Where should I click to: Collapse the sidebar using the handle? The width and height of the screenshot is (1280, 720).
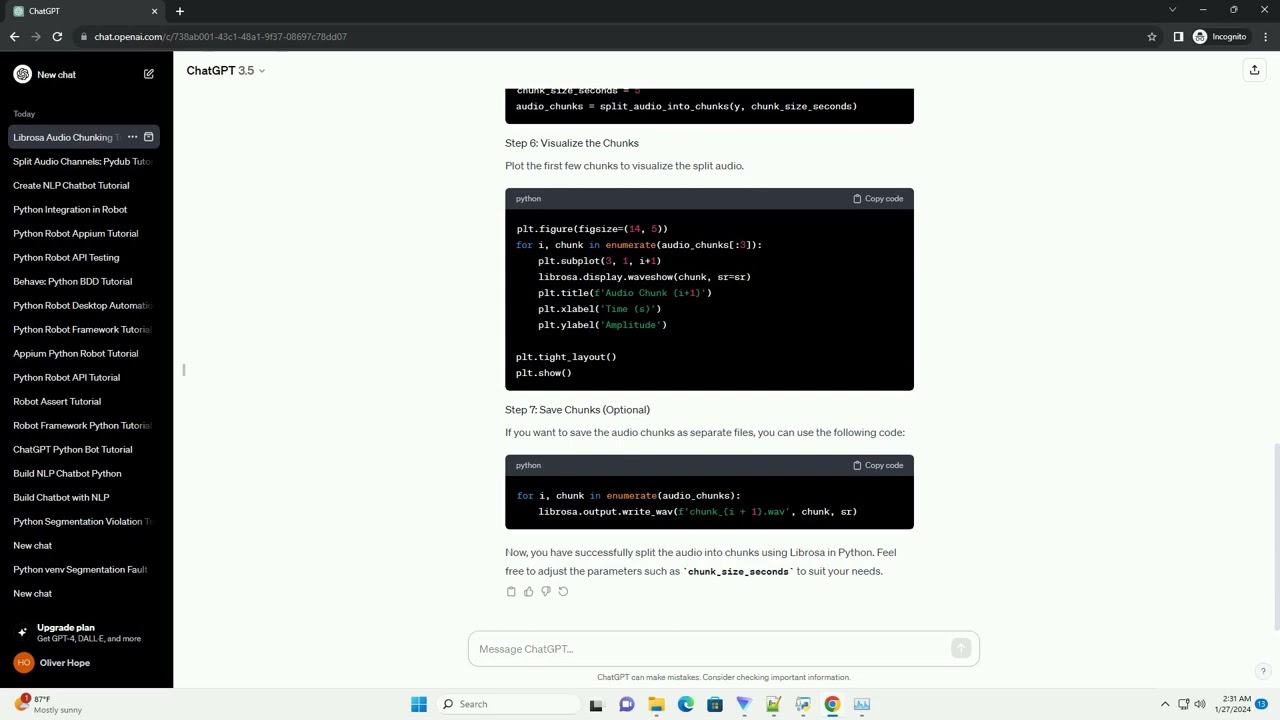(x=184, y=370)
